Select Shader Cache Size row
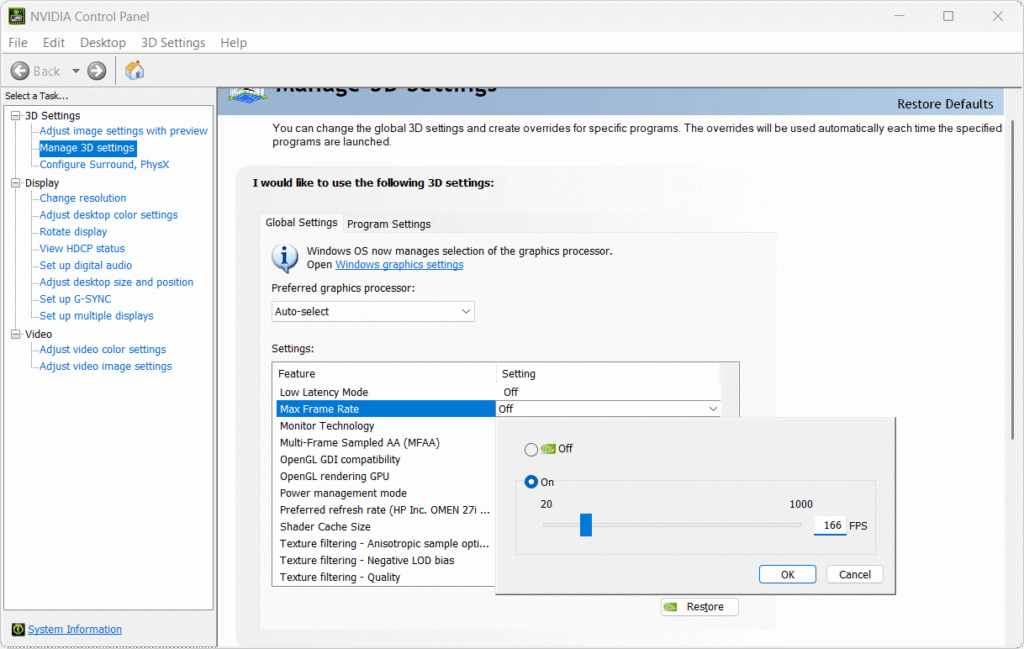This screenshot has width=1024, height=649. tap(385, 527)
